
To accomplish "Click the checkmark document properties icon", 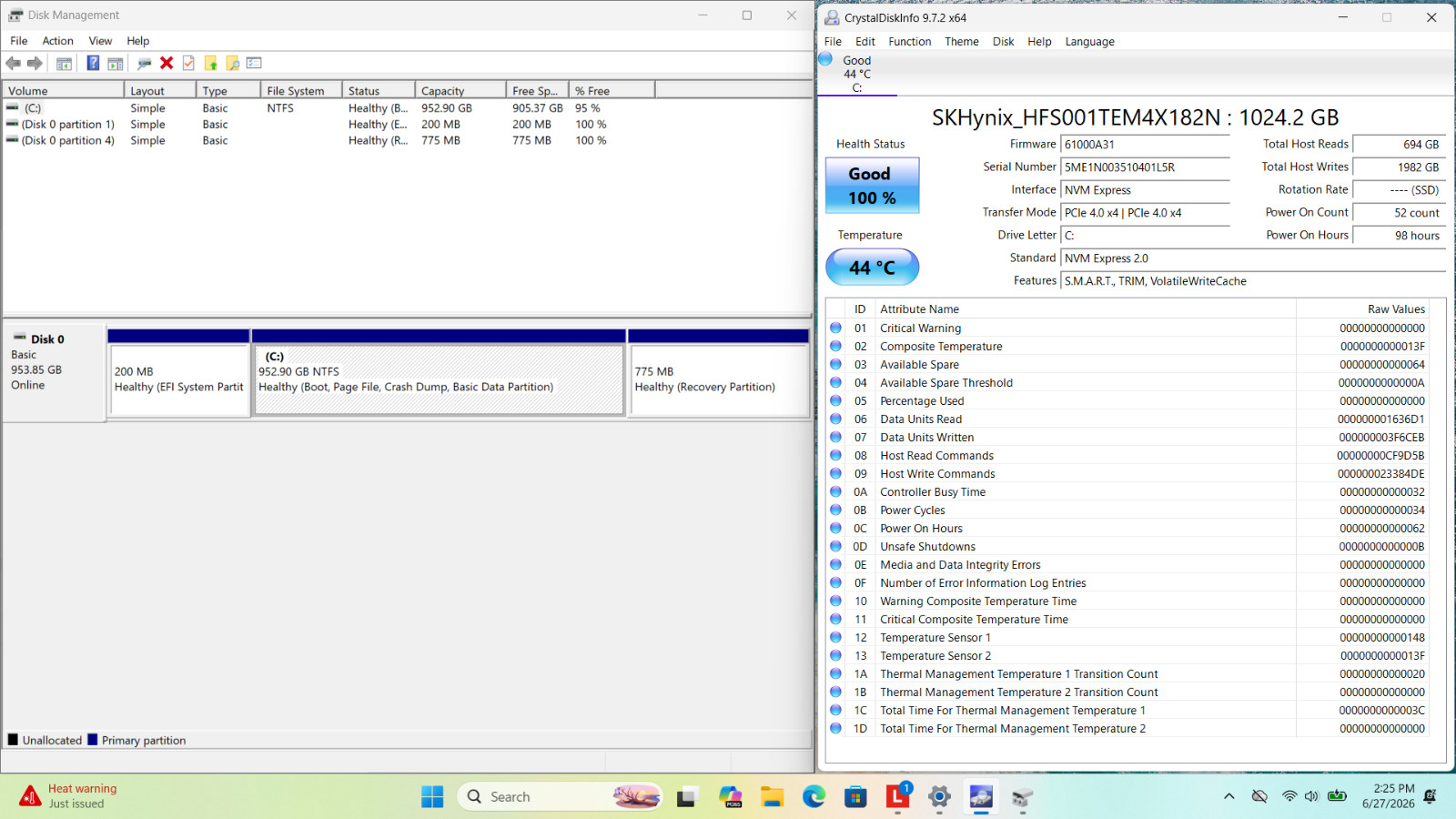I will pos(188,63).
